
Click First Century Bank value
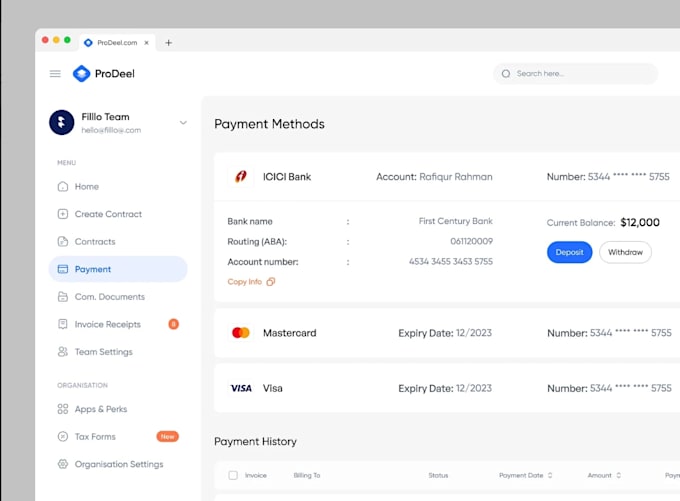[x=456, y=221]
